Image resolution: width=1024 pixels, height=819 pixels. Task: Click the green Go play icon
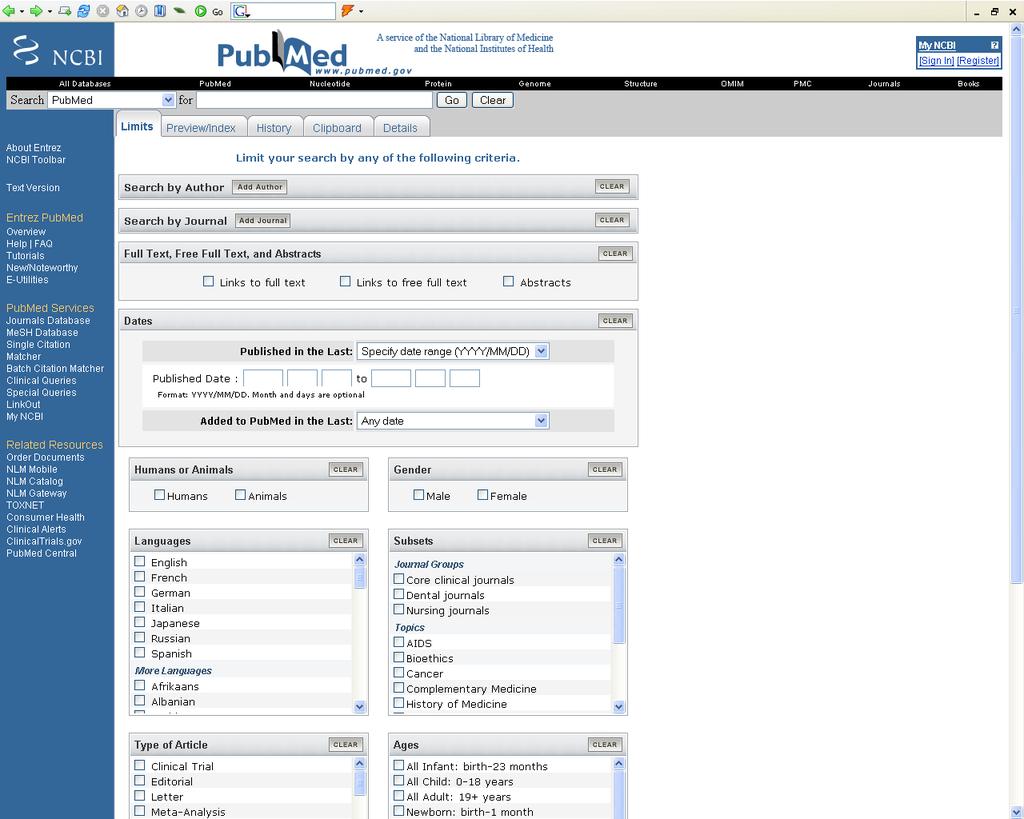click(200, 11)
